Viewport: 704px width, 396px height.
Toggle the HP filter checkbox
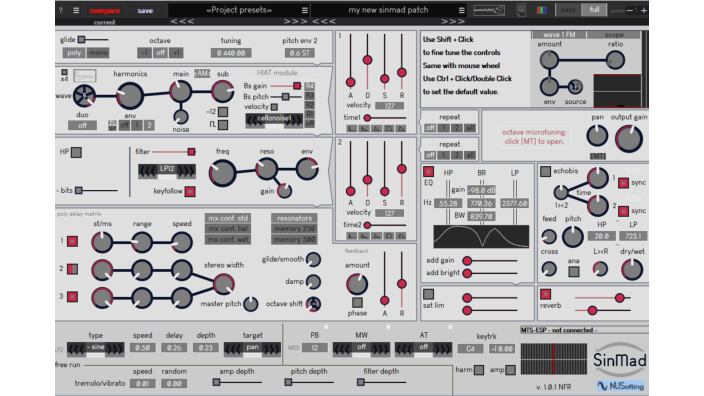tap(76, 152)
